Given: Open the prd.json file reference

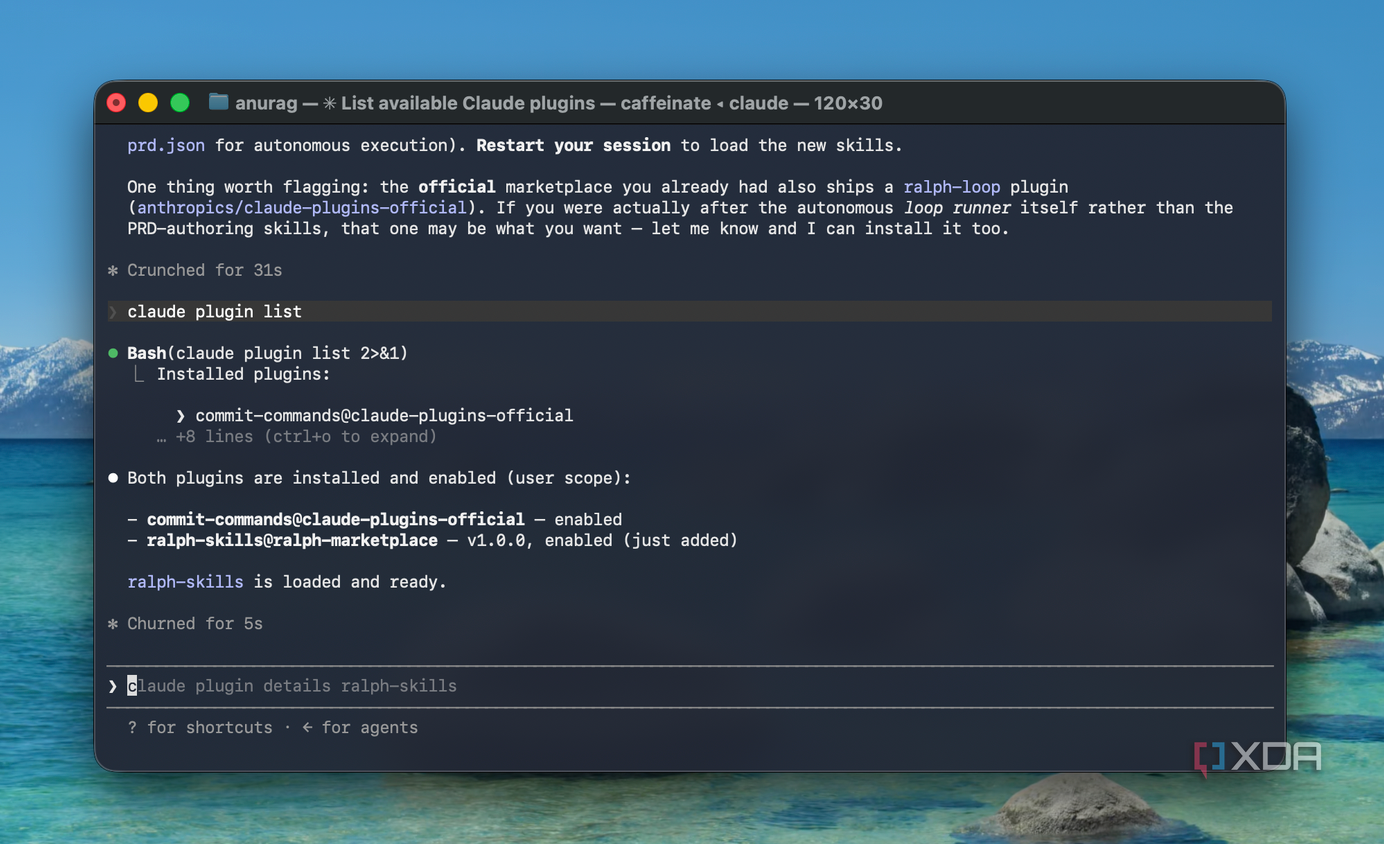Looking at the screenshot, I should coord(166,145).
